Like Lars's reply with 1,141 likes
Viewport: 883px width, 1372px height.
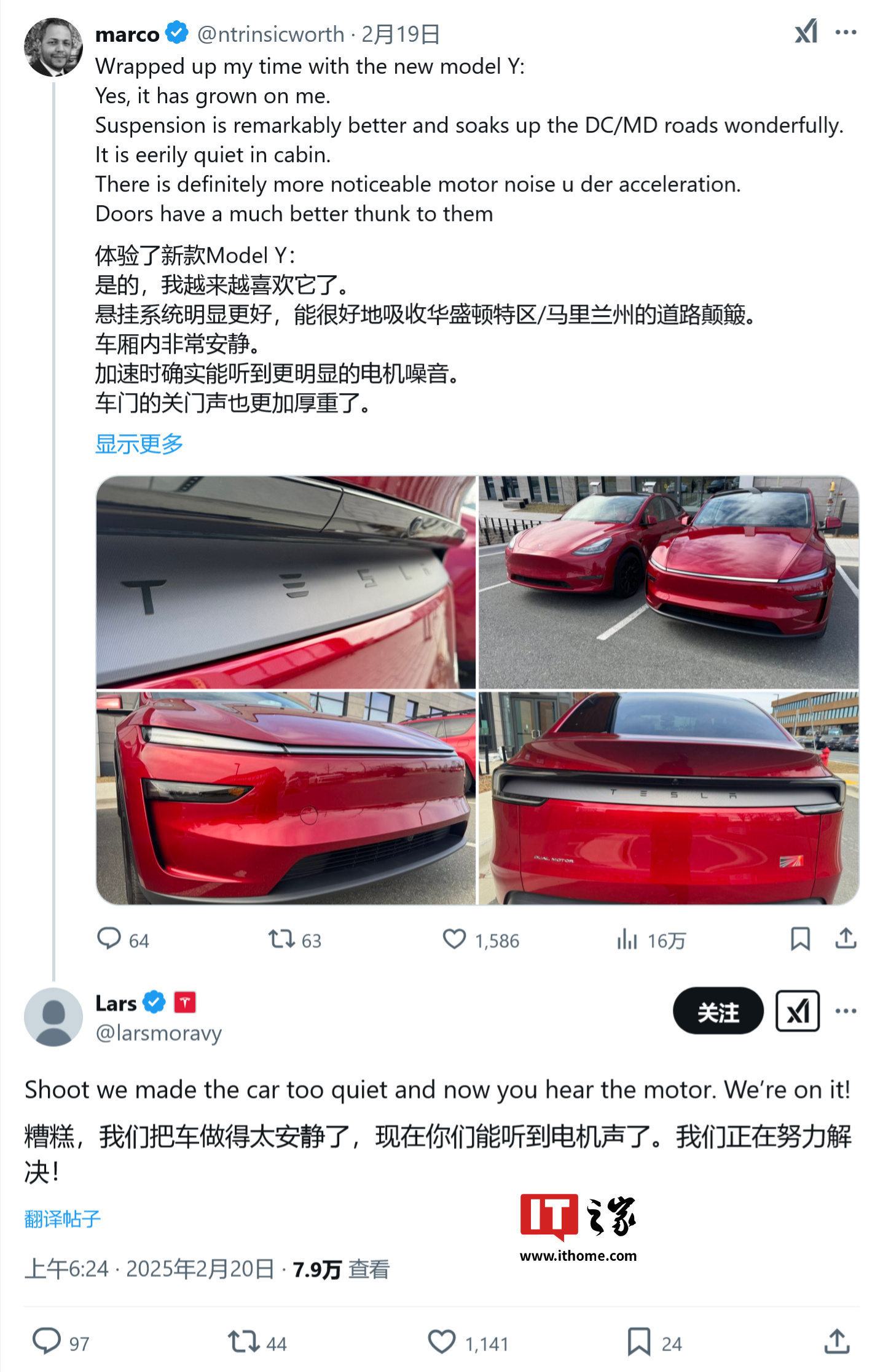[468, 1342]
